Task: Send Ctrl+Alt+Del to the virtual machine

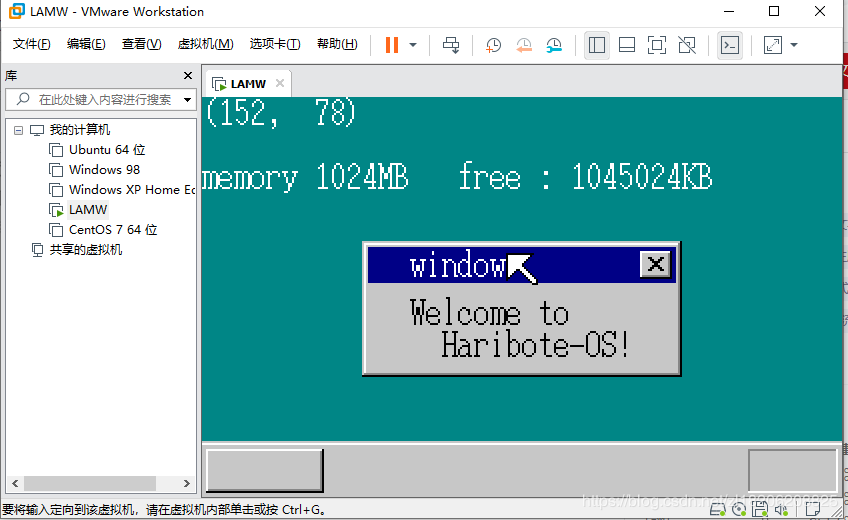Action: point(451,45)
